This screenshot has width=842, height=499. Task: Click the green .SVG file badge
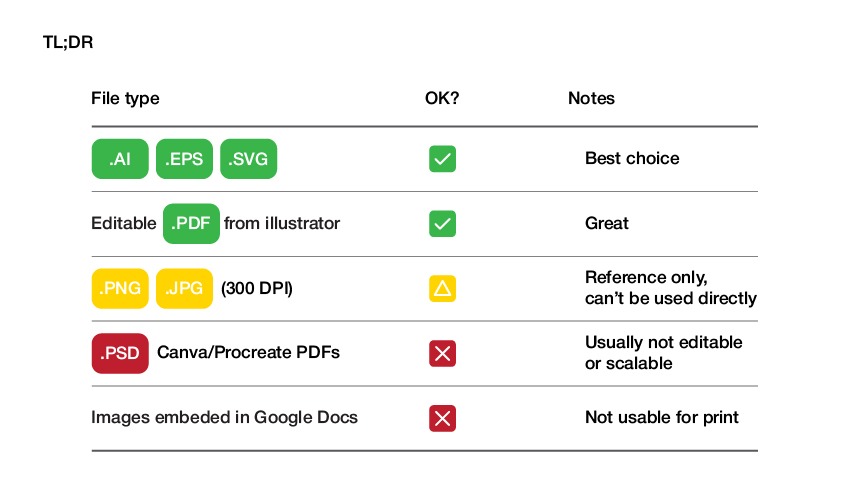pos(248,158)
